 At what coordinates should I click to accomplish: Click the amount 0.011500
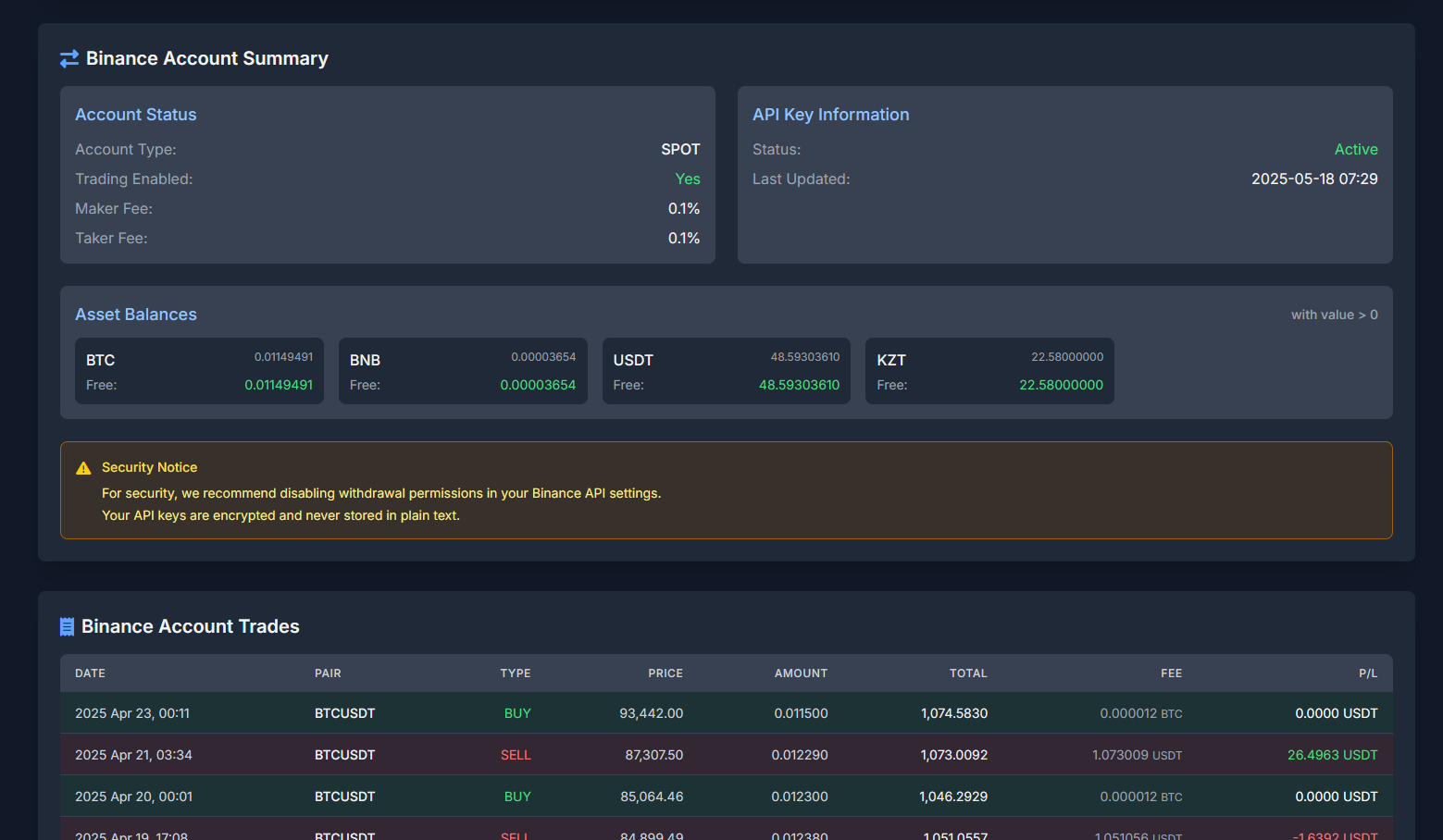(x=802, y=713)
